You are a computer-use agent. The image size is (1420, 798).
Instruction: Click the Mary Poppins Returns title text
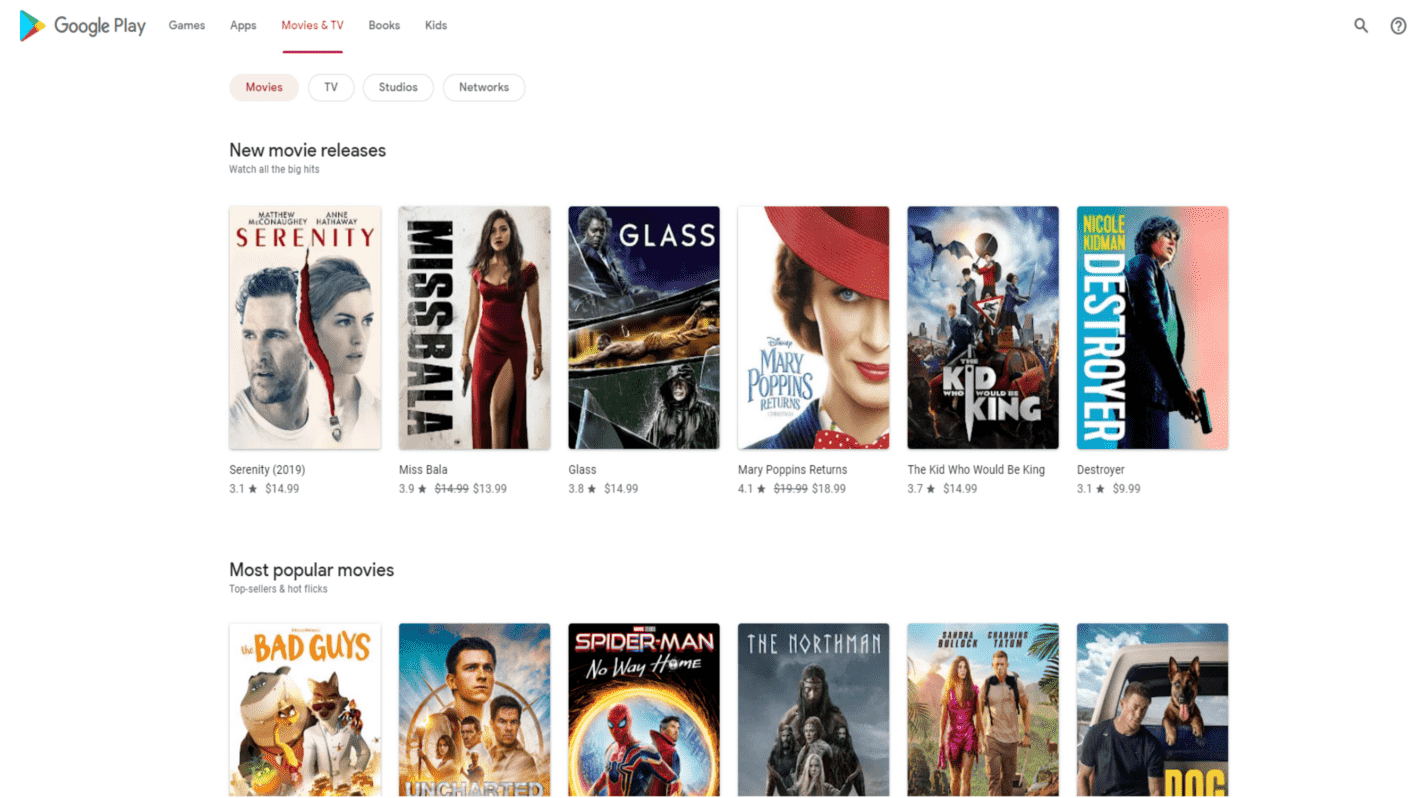click(792, 470)
